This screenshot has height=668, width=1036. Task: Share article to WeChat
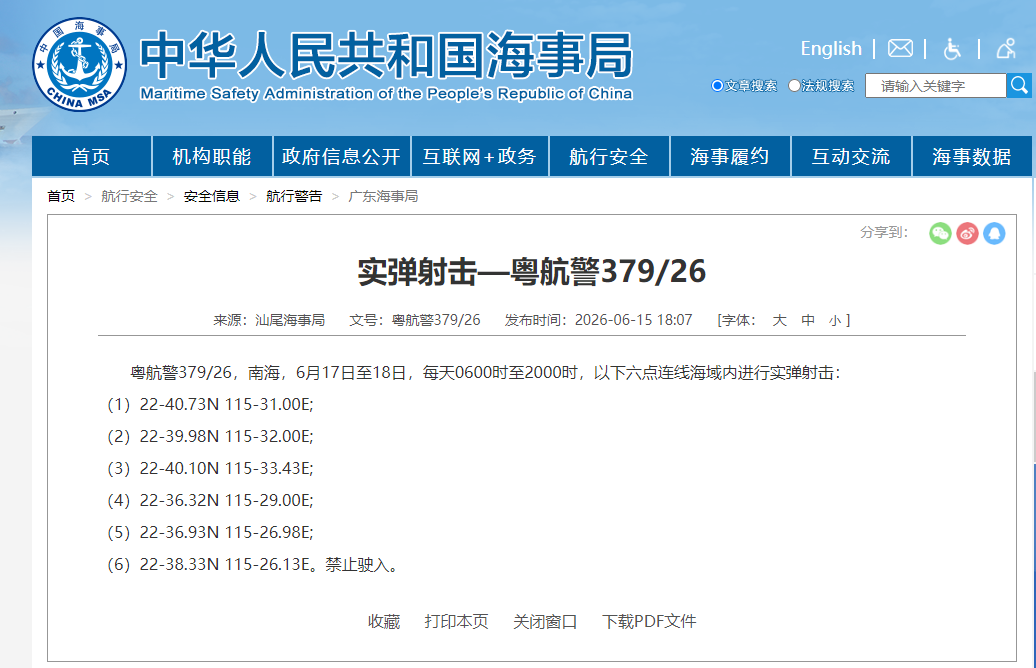point(940,233)
